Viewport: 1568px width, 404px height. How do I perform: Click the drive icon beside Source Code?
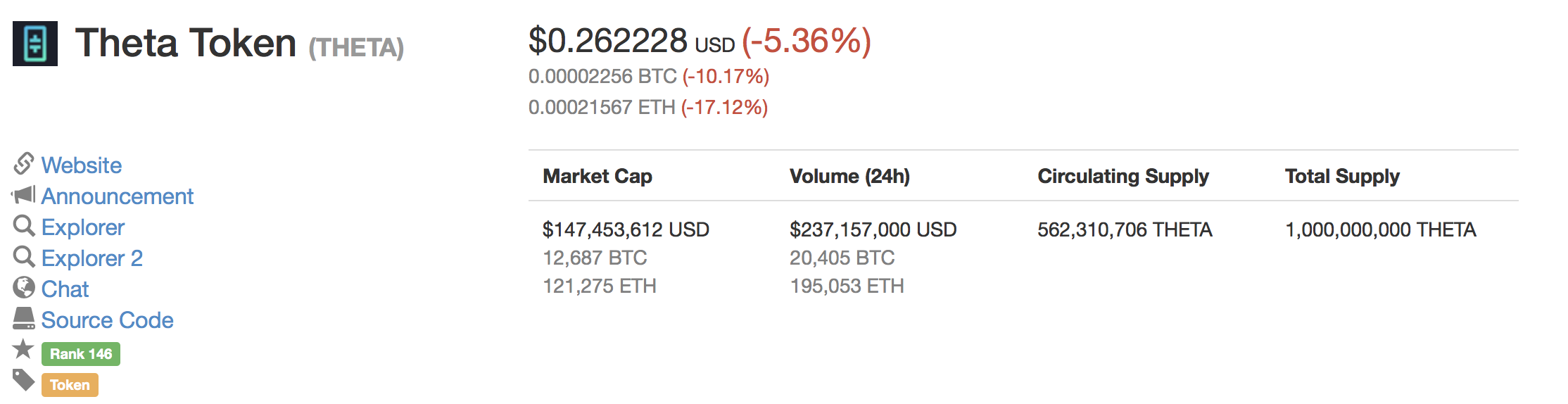coord(24,318)
